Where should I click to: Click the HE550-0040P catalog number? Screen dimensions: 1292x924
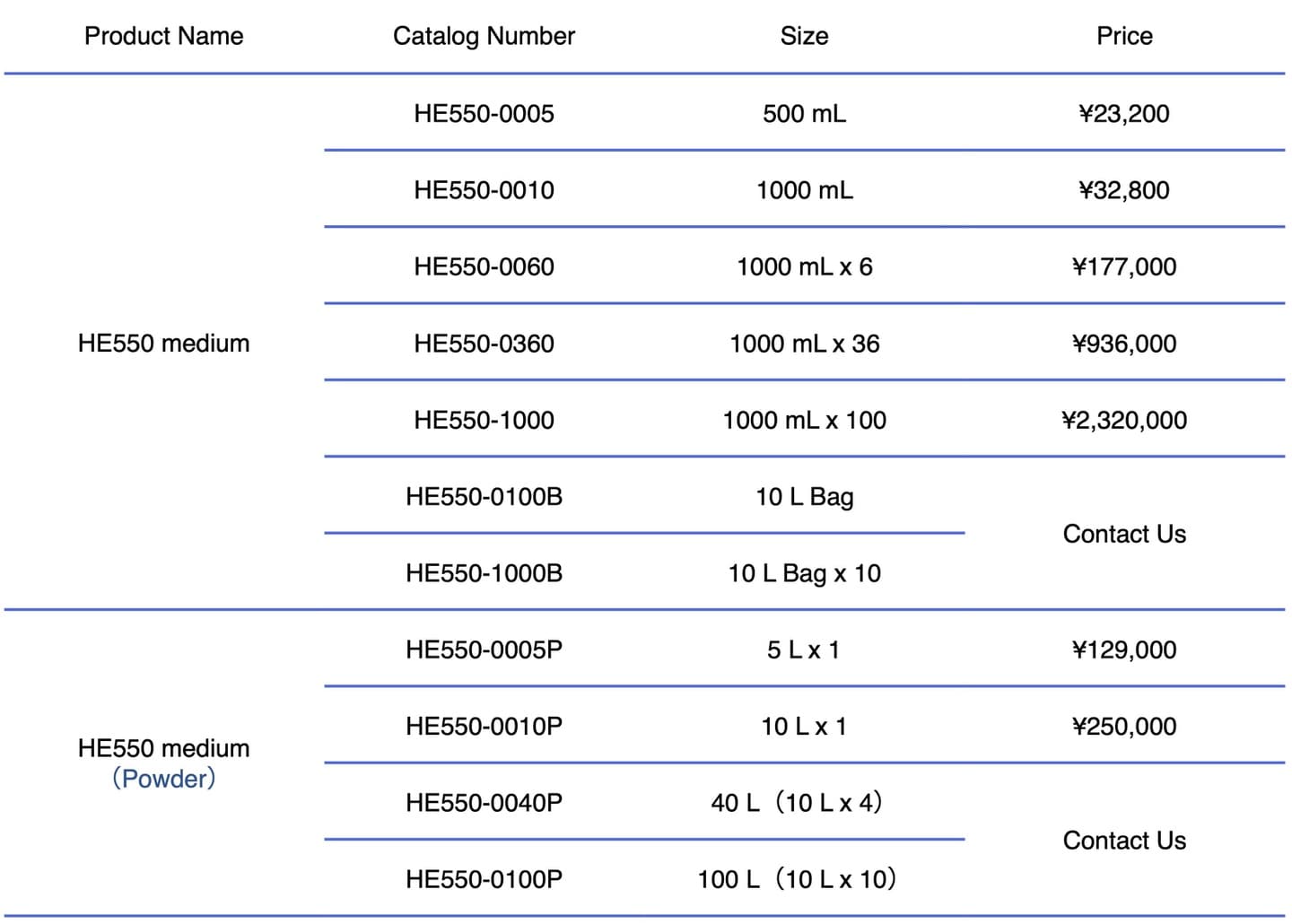(x=484, y=803)
